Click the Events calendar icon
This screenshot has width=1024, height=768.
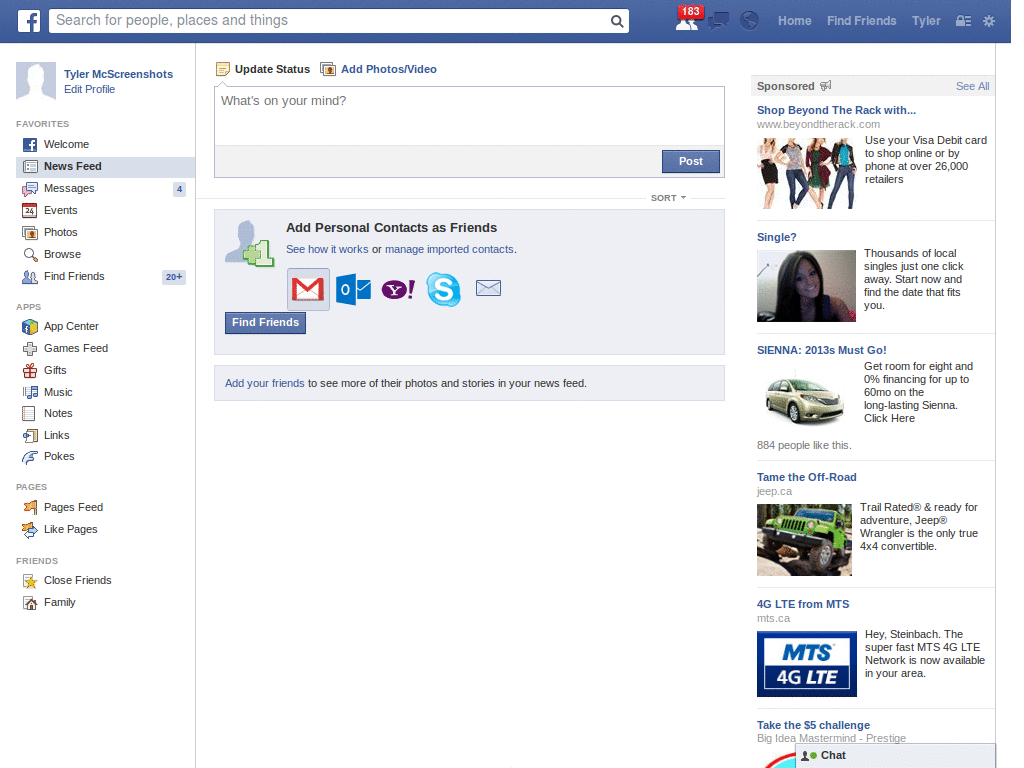[x=29, y=210]
